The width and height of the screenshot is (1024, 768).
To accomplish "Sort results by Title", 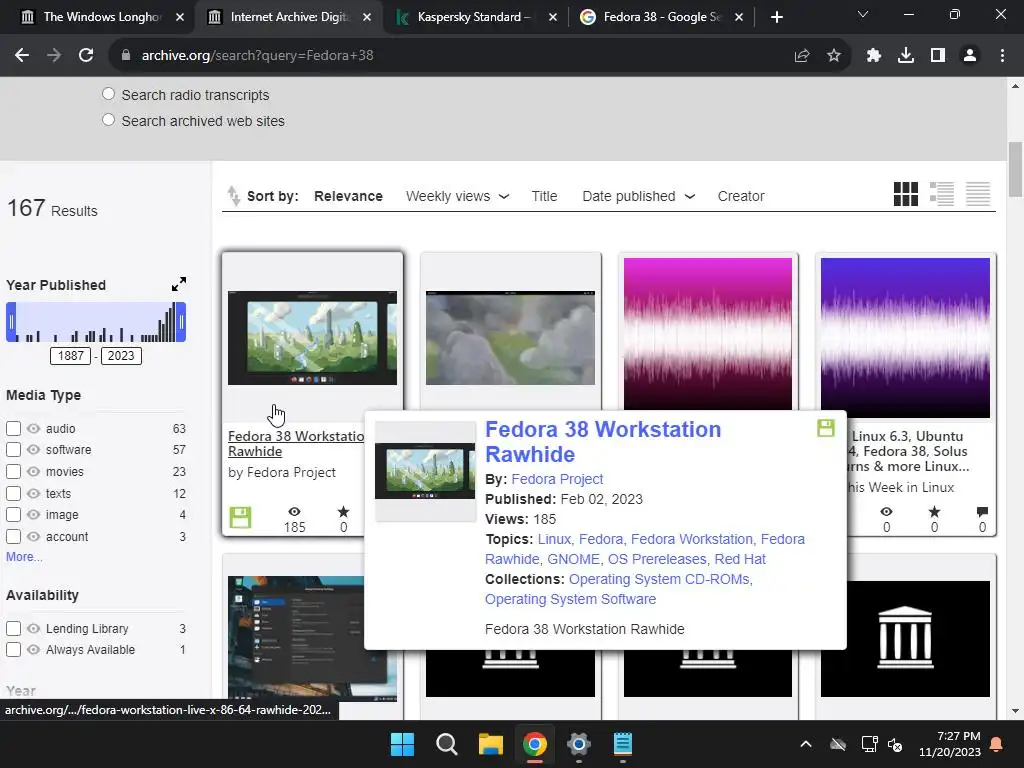I will click(544, 196).
